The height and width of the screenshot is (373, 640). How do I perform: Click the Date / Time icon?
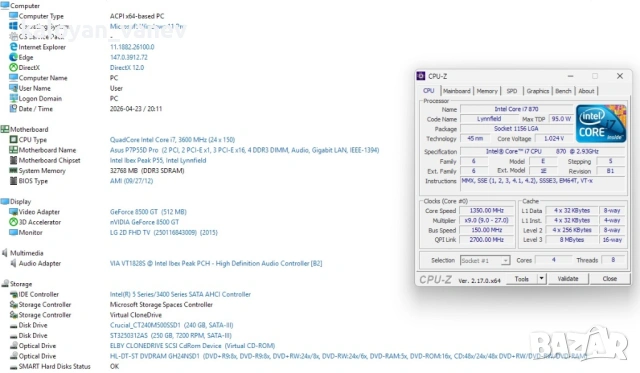[13, 109]
